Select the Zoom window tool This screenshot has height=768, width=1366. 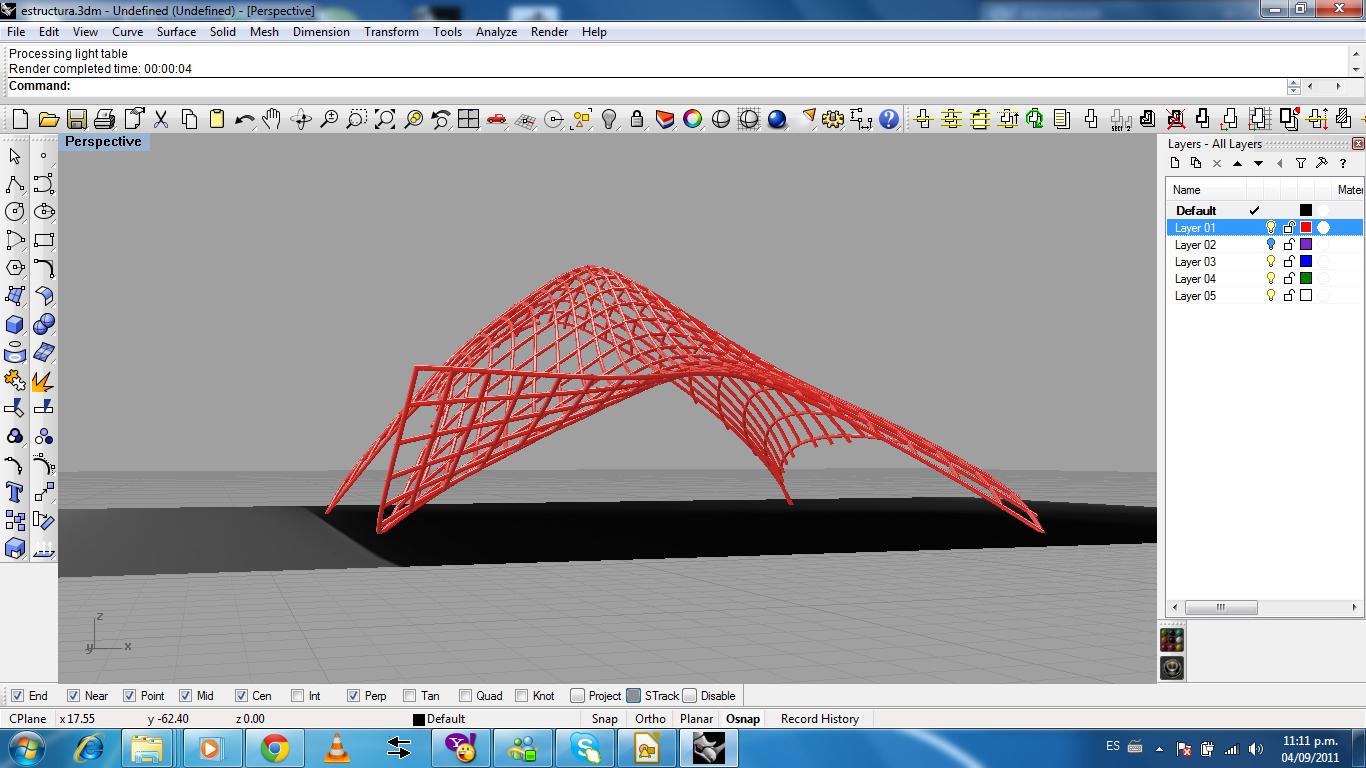point(357,119)
